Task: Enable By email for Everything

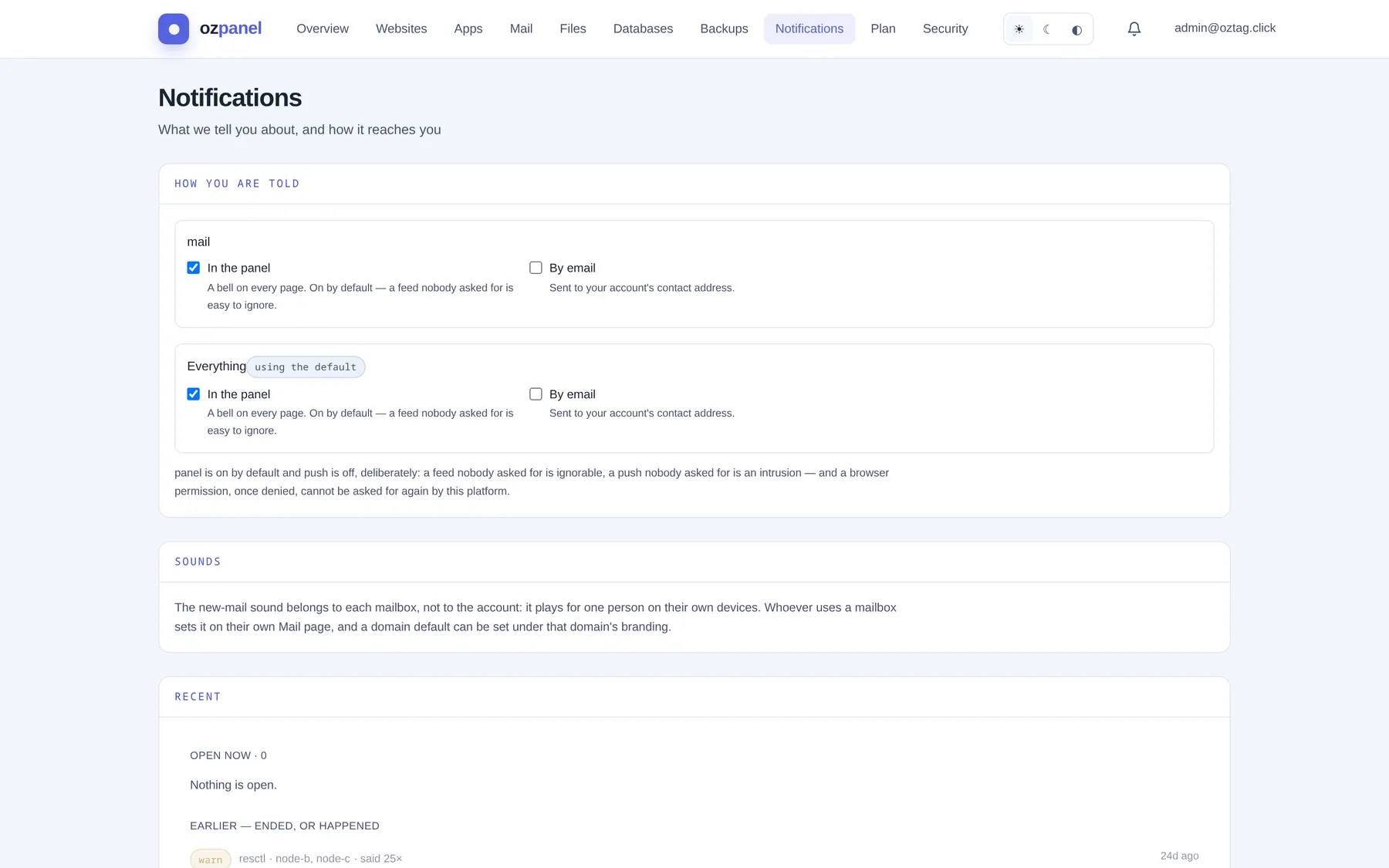Action: (536, 394)
